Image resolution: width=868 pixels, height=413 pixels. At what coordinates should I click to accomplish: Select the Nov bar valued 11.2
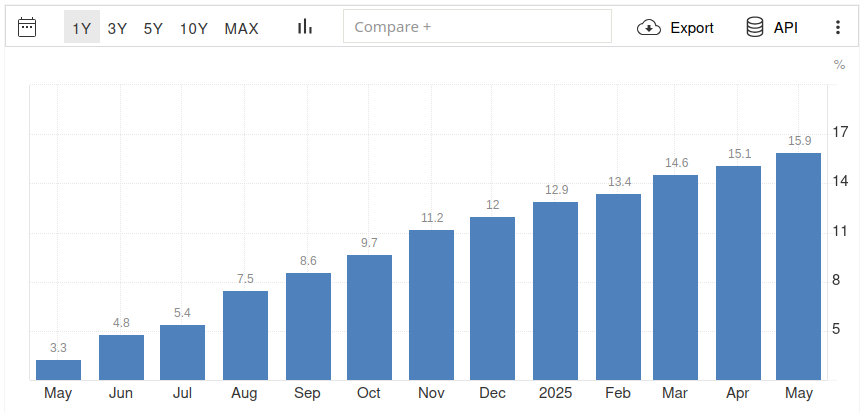pos(431,305)
